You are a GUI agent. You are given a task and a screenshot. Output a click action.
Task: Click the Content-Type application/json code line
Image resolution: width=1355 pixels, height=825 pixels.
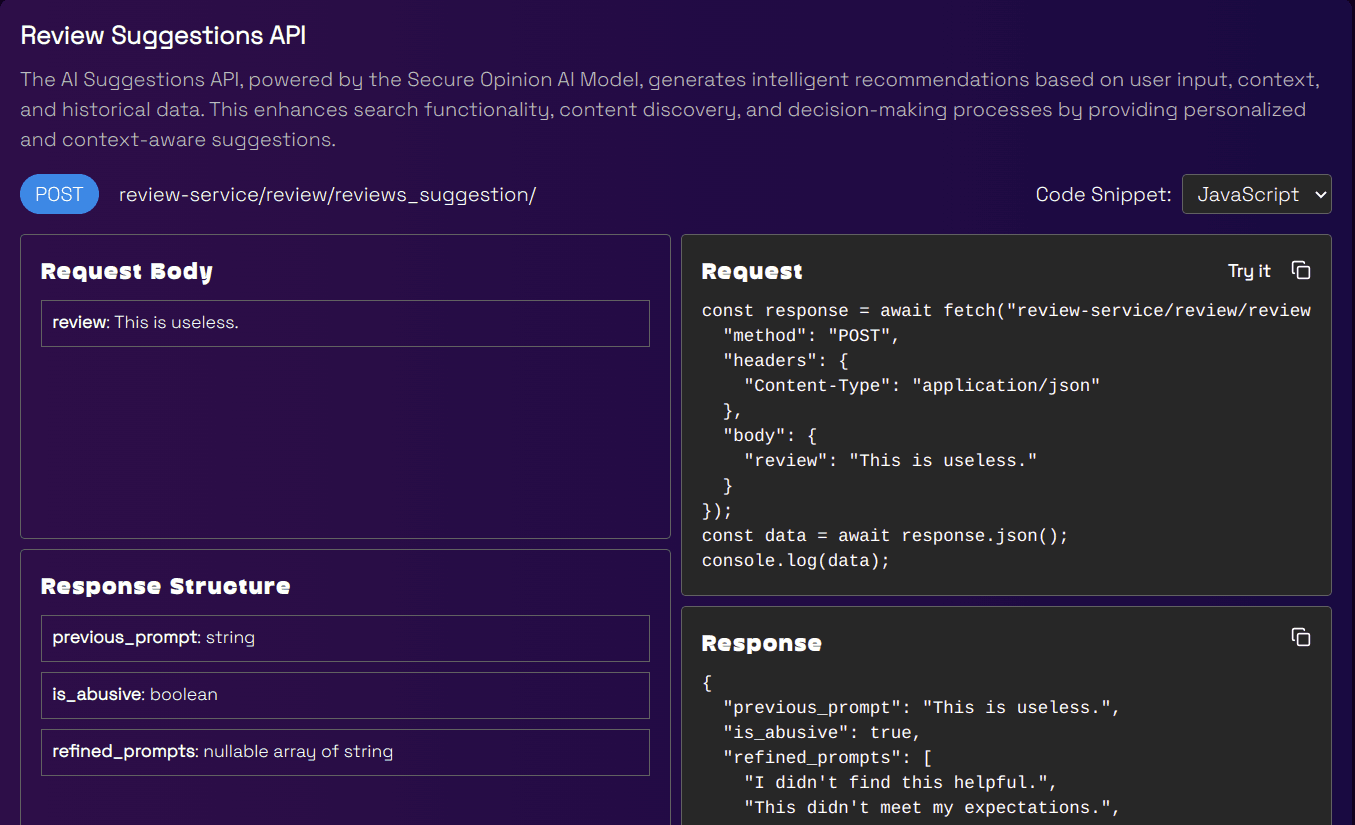pos(922,385)
